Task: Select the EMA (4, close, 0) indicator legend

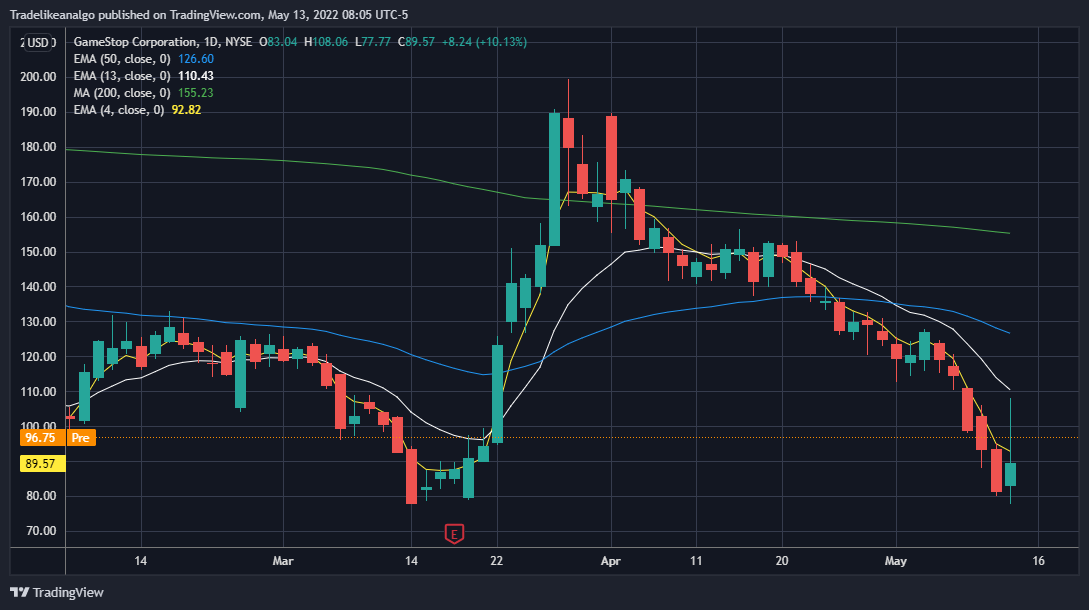Action: click(119, 110)
